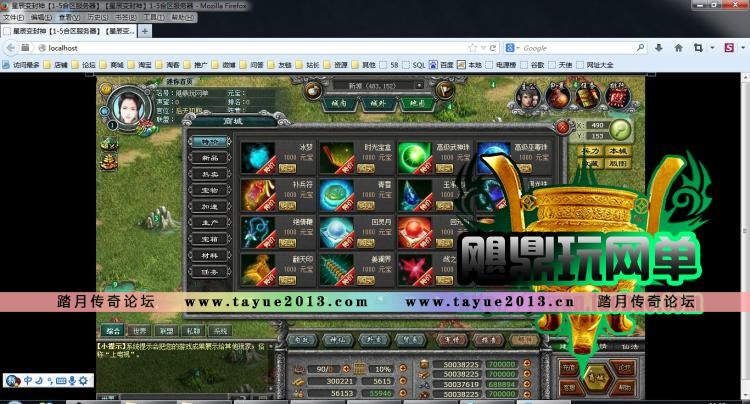Go back with browser back arrow

(11, 48)
